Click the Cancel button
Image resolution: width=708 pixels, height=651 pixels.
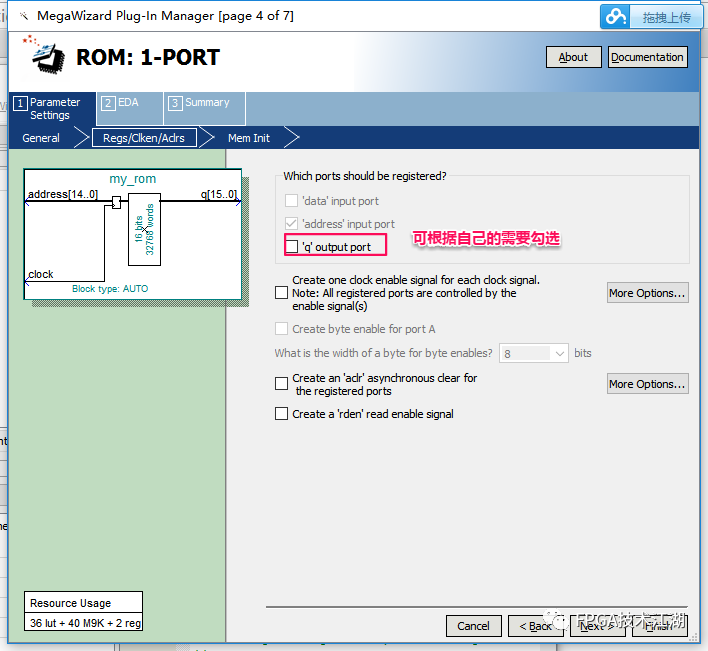point(474,626)
